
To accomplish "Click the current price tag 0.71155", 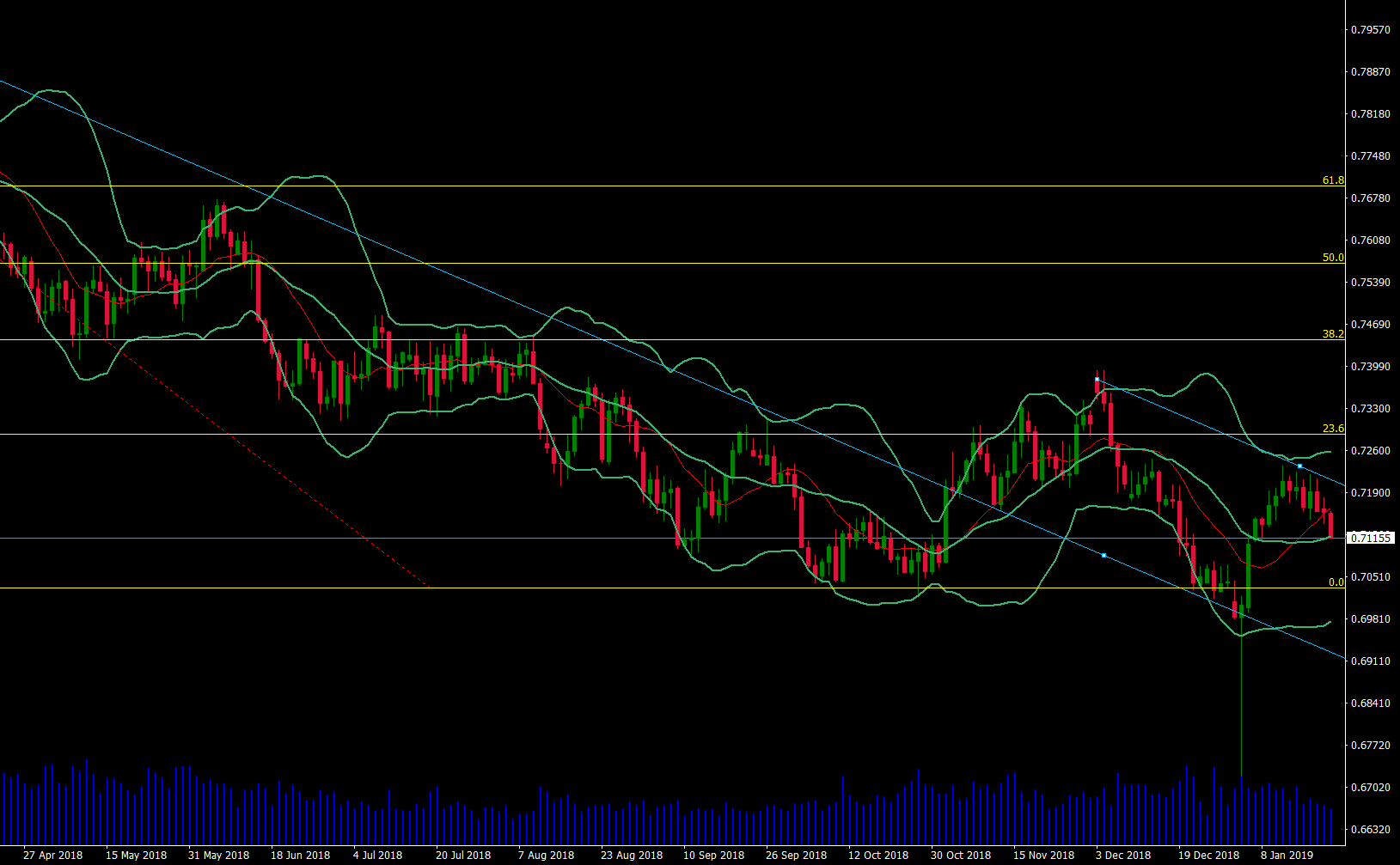I will (1371, 538).
